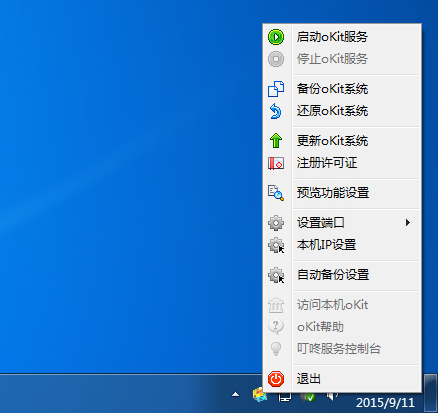Image resolution: width=438 pixels, height=413 pixels.
Task: Choose 注册许可证 menu entry
Action: point(342,163)
